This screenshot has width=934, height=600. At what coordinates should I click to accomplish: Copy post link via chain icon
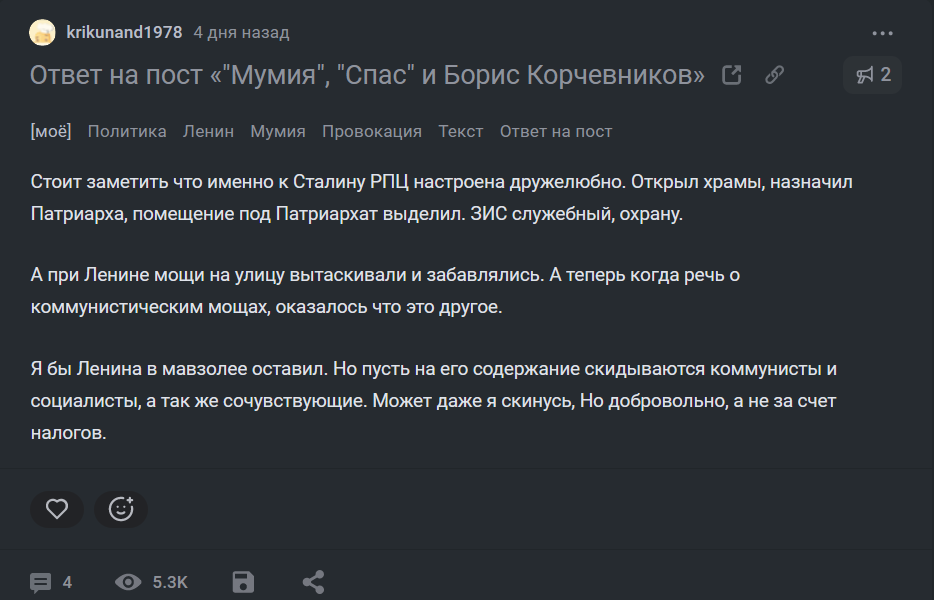pos(774,75)
